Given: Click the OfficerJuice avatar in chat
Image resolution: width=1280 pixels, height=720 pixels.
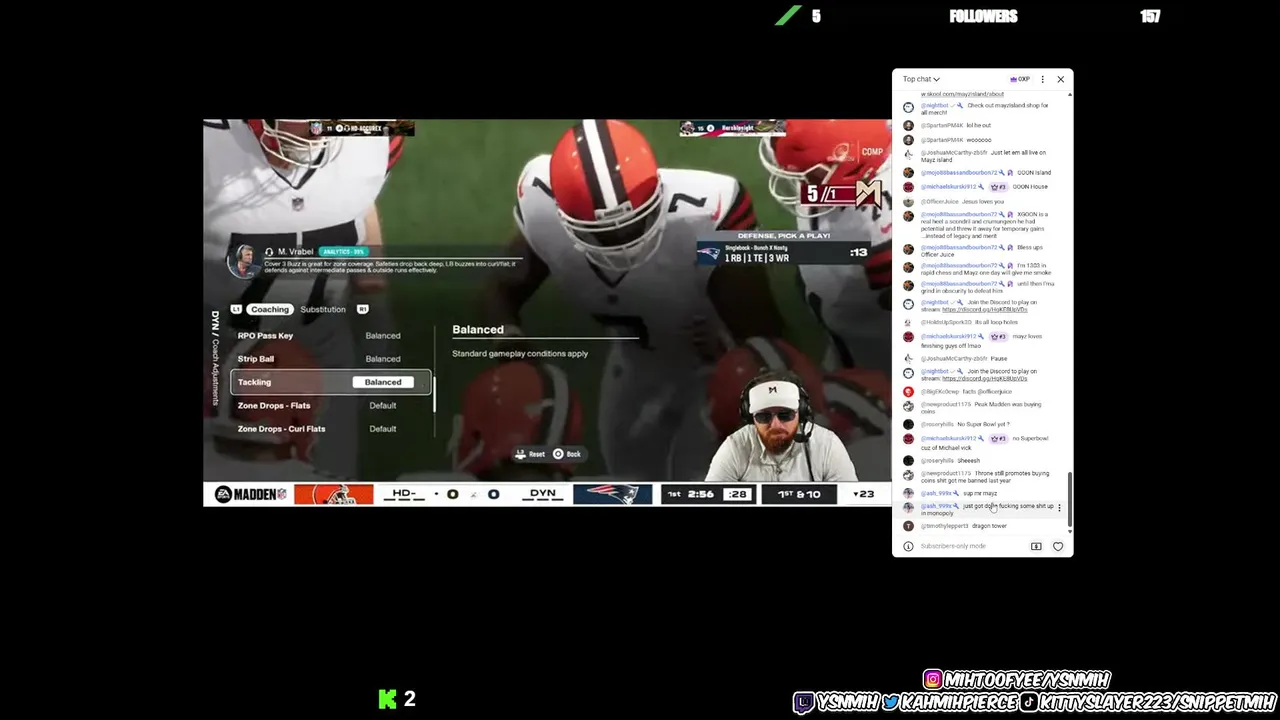Looking at the screenshot, I should (x=908, y=202).
